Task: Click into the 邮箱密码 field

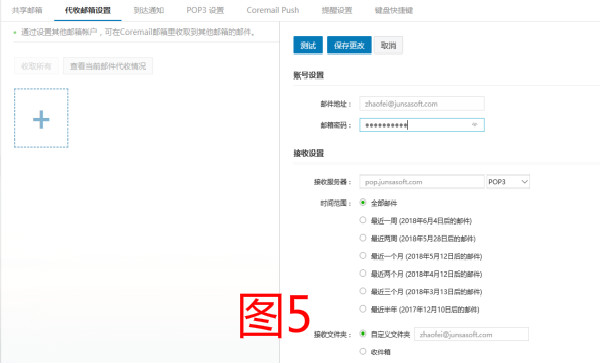Action: [x=422, y=125]
